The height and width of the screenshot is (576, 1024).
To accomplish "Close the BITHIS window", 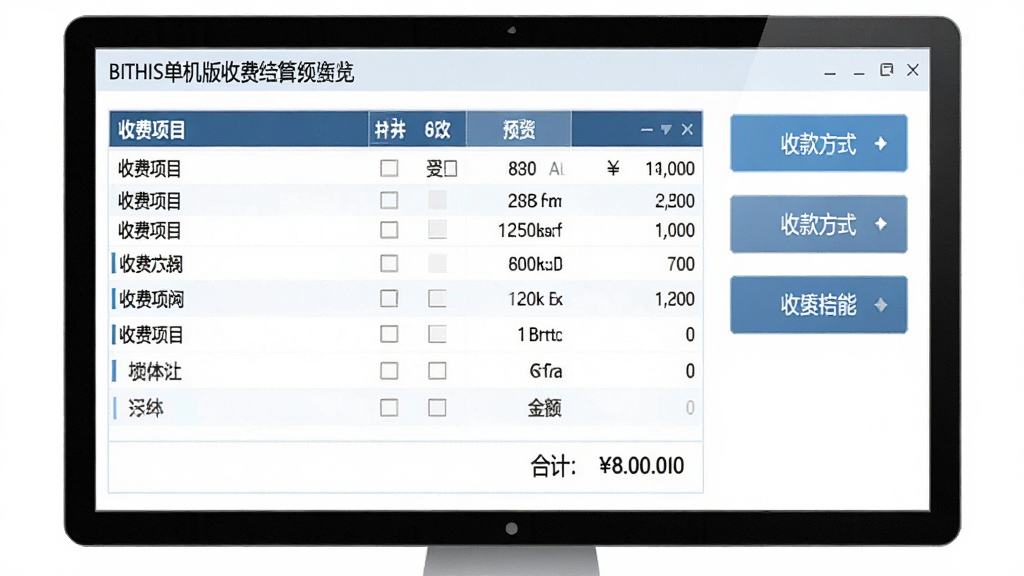I will (913, 70).
